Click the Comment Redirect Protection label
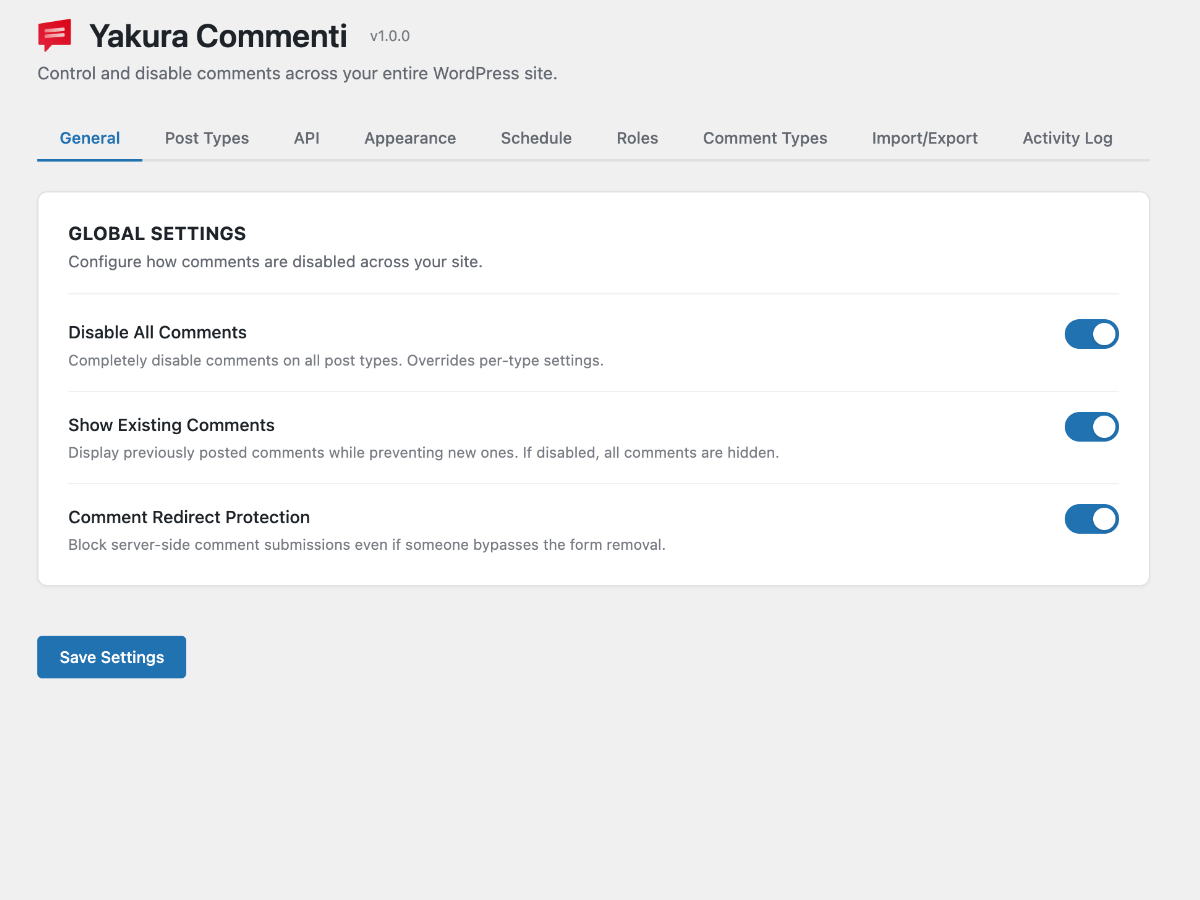The width and height of the screenshot is (1200, 900). coord(189,517)
